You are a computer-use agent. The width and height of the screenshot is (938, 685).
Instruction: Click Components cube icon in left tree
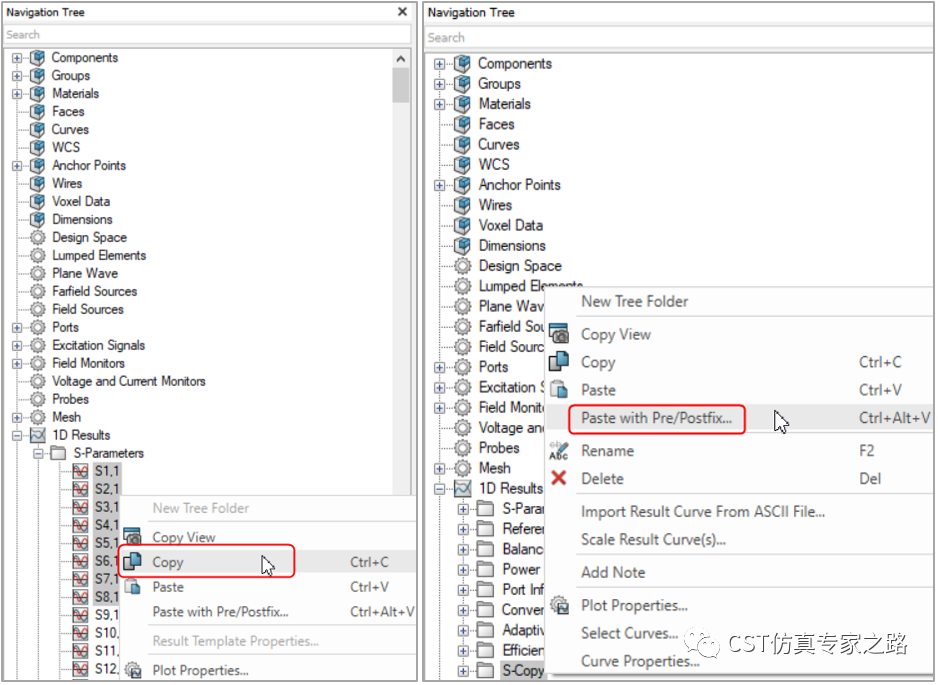[x=38, y=57]
